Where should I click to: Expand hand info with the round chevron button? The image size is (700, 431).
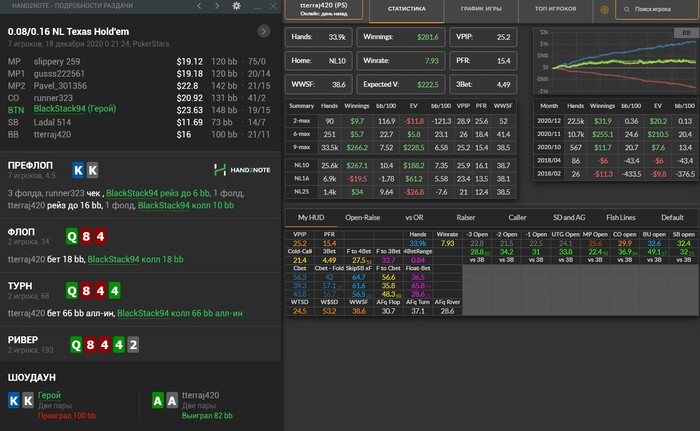pyautogui.click(x=263, y=31)
